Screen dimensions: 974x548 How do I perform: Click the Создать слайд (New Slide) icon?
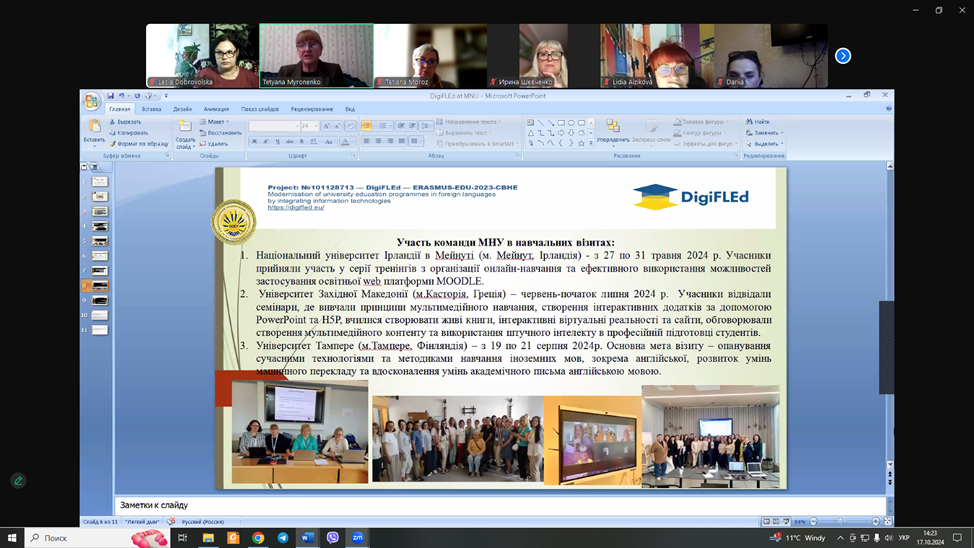tap(185, 132)
